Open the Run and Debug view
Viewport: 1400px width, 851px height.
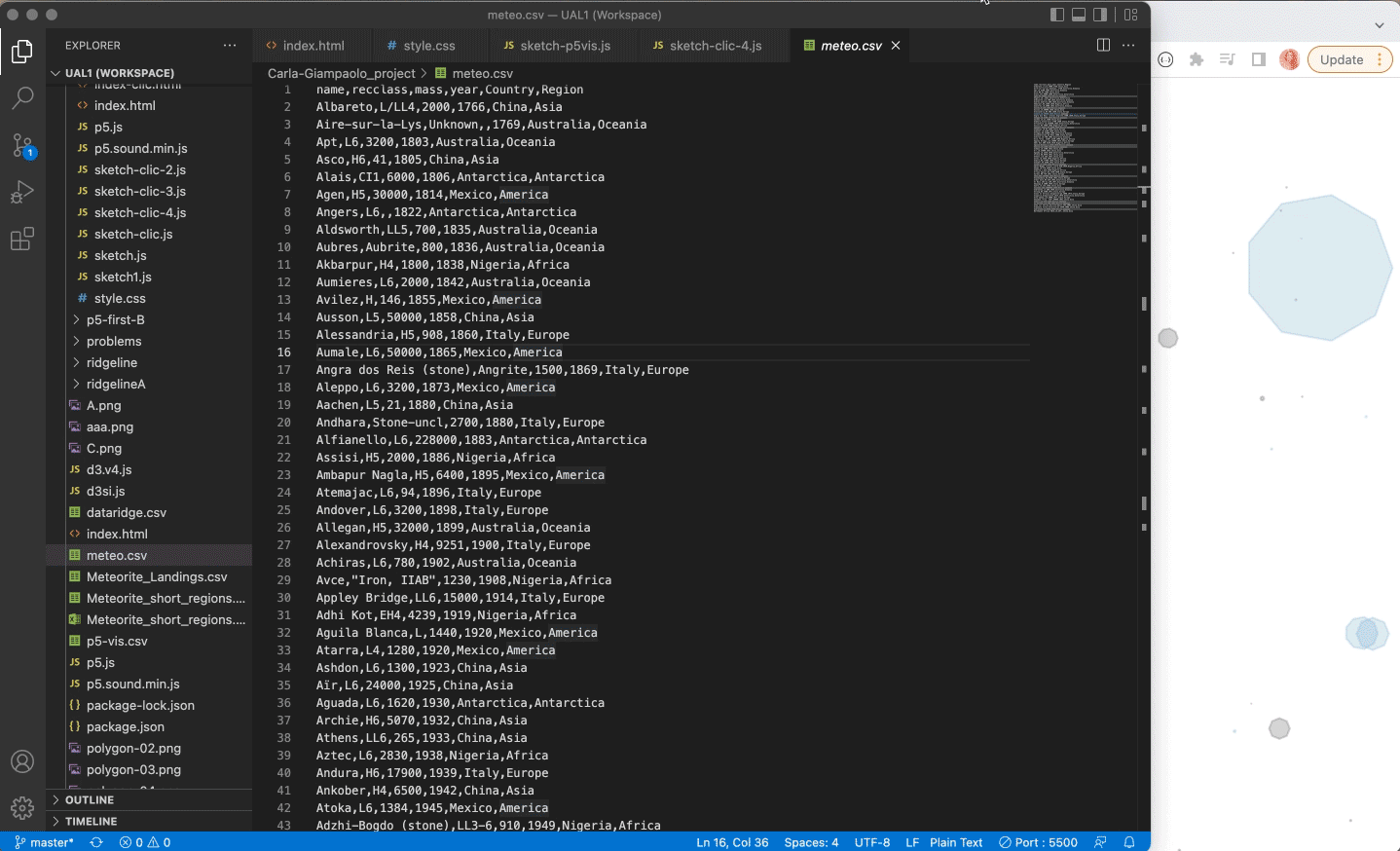click(22, 192)
